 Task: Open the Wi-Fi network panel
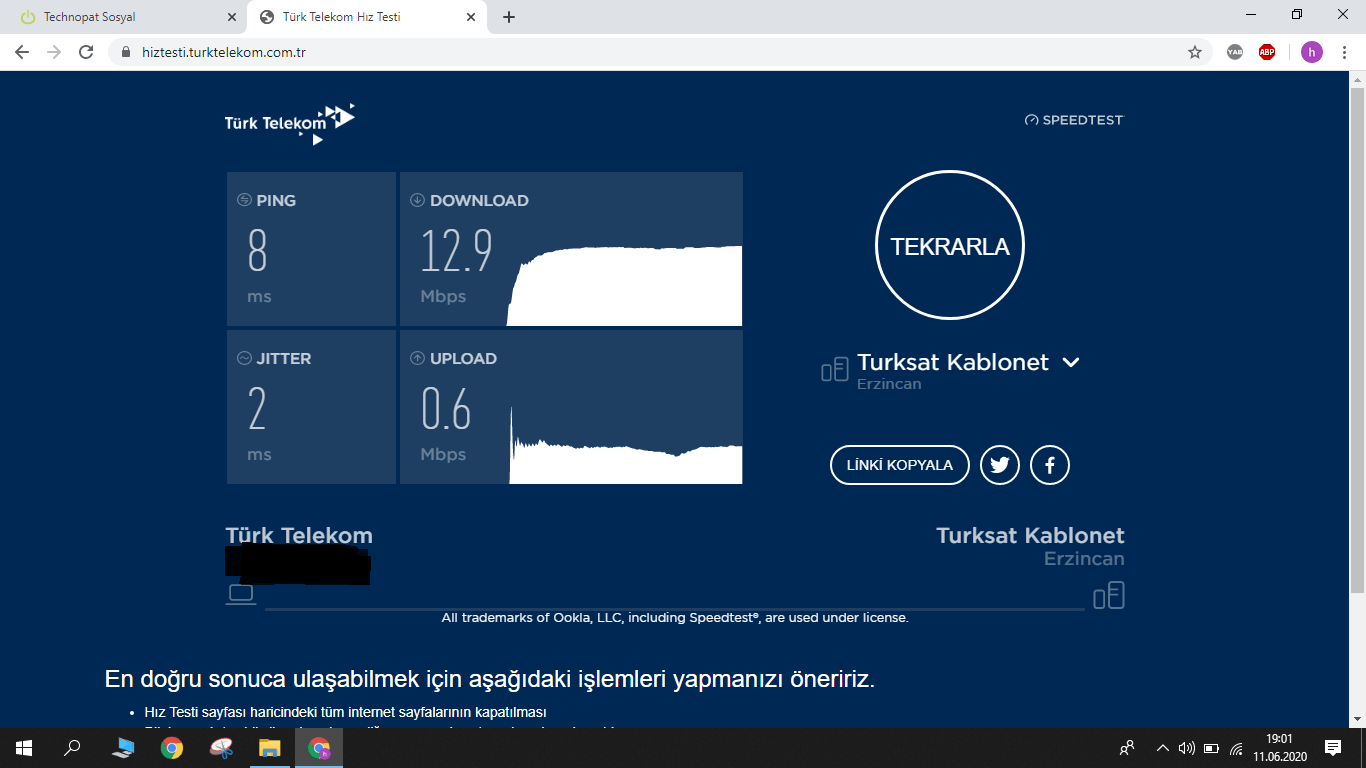click(x=1236, y=747)
